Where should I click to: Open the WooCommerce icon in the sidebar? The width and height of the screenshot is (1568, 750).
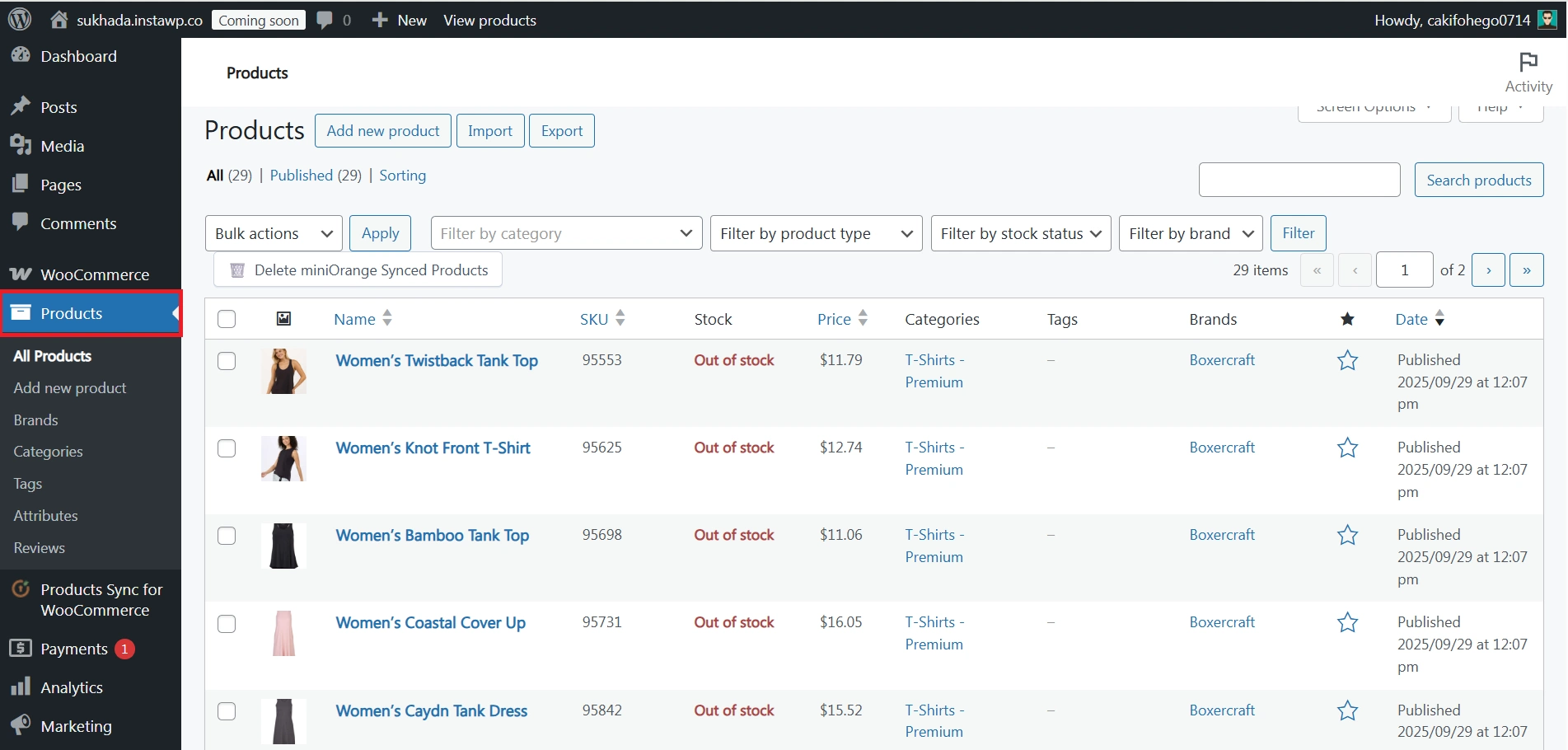(x=21, y=274)
